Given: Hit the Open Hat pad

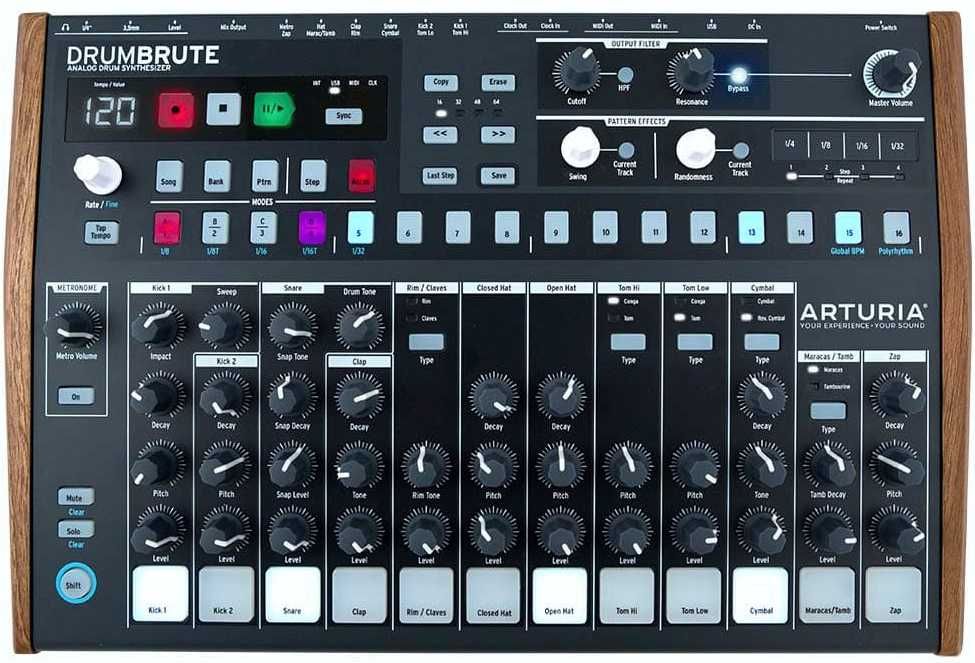Looking at the screenshot, I should coord(560,594).
